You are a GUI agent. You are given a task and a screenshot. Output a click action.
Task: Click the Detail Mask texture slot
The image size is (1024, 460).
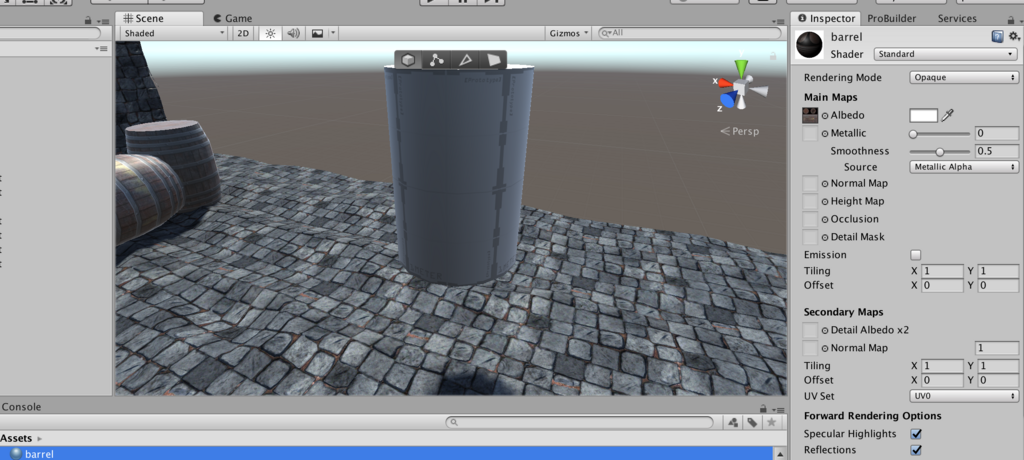[x=810, y=237]
